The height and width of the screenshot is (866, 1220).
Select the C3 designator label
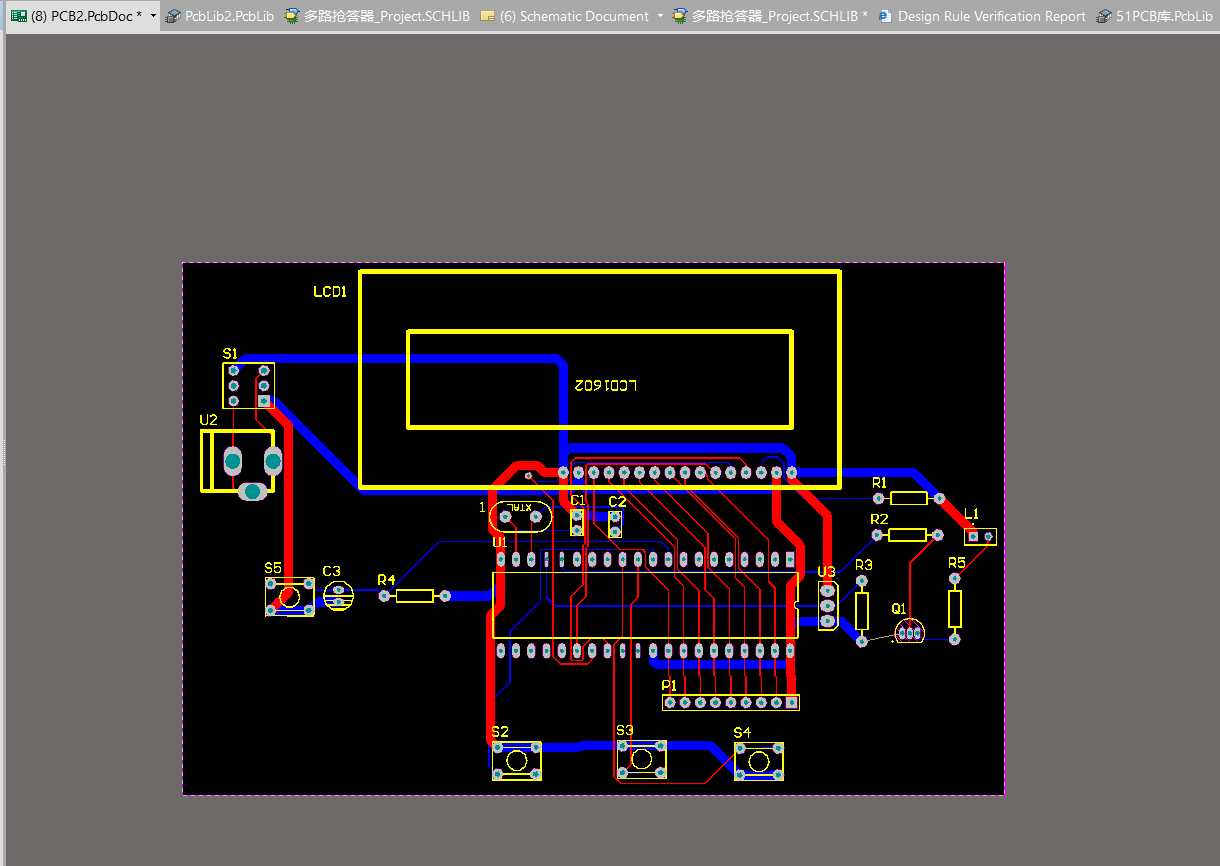[331, 572]
